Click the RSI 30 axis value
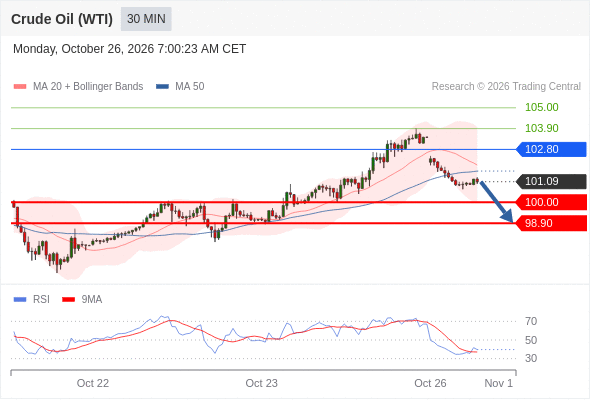The height and width of the screenshot is (400, 590). [531, 358]
